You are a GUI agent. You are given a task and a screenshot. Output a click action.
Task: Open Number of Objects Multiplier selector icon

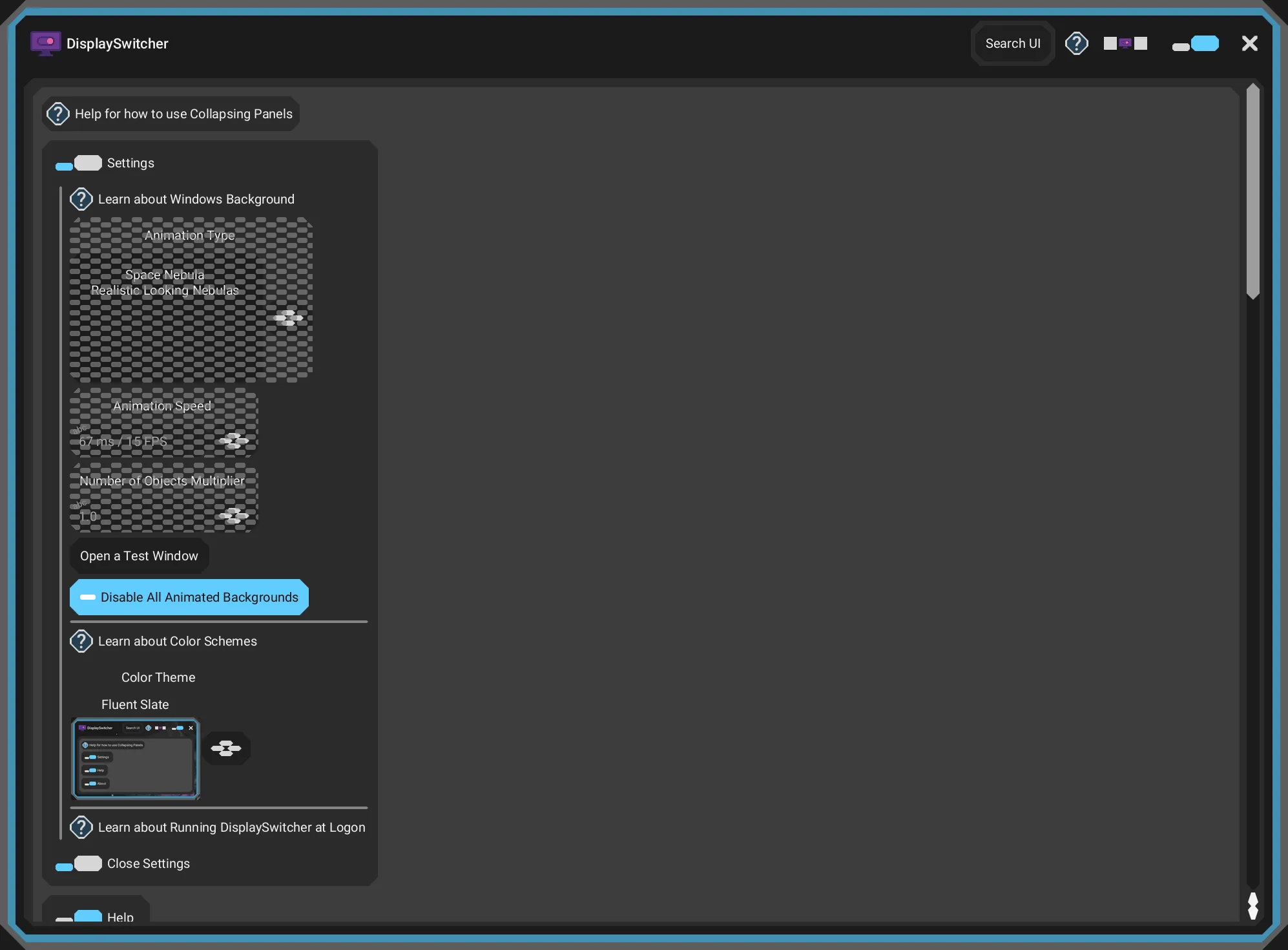pyautogui.click(x=234, y=515)
